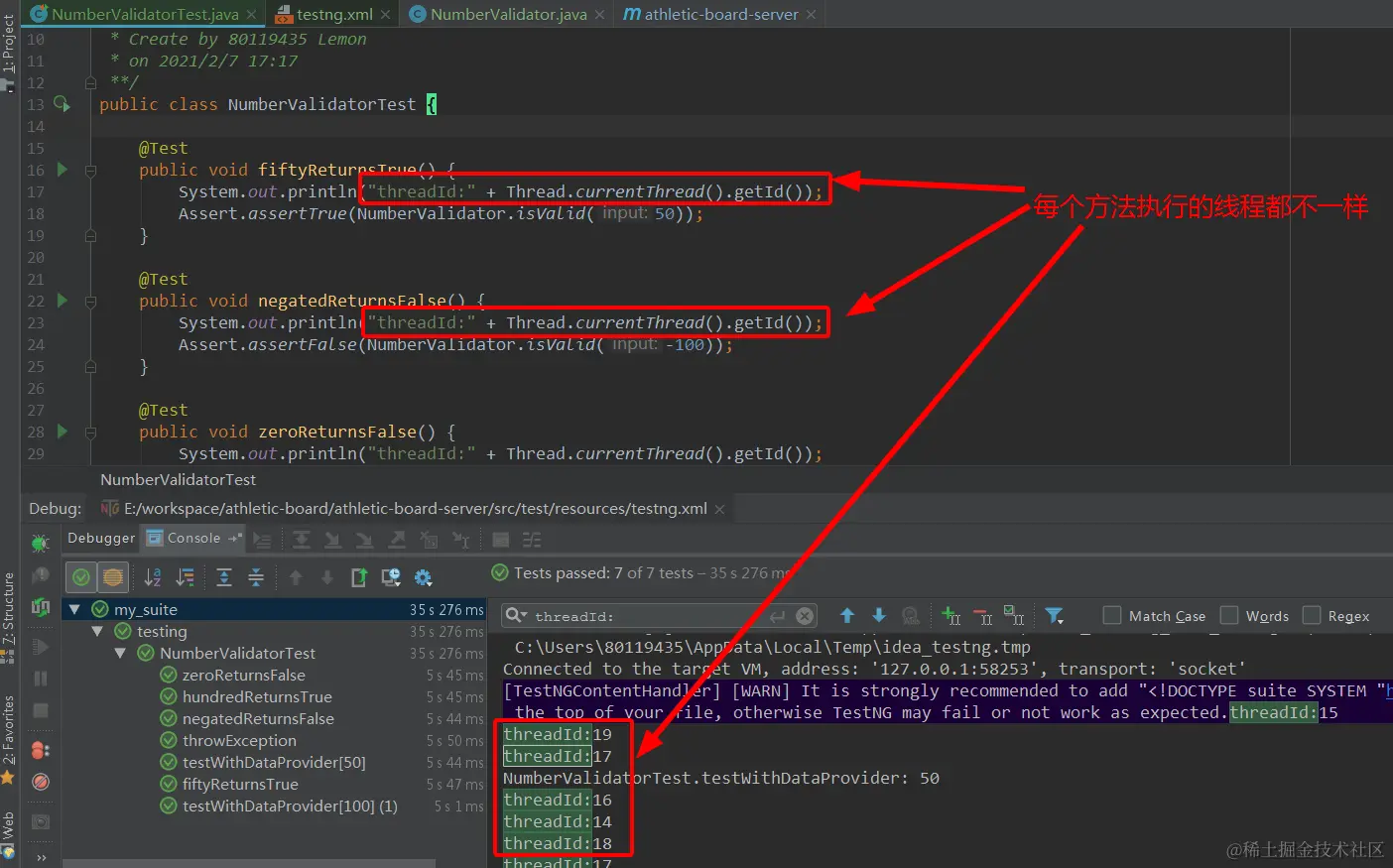This screenshot has height=868, width=1393.
Task: Open the search filter funnel menu
Action: click(x=1055, y=616)
